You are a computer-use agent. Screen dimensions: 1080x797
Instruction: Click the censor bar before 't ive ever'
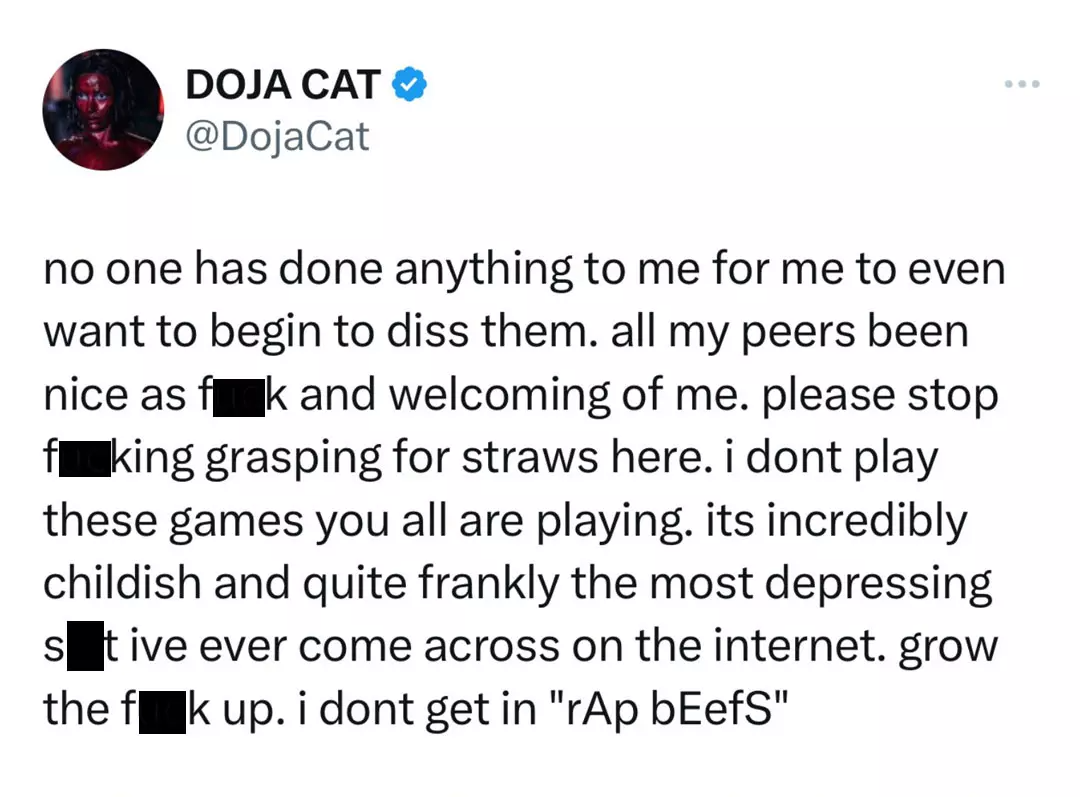pos(85,645)
